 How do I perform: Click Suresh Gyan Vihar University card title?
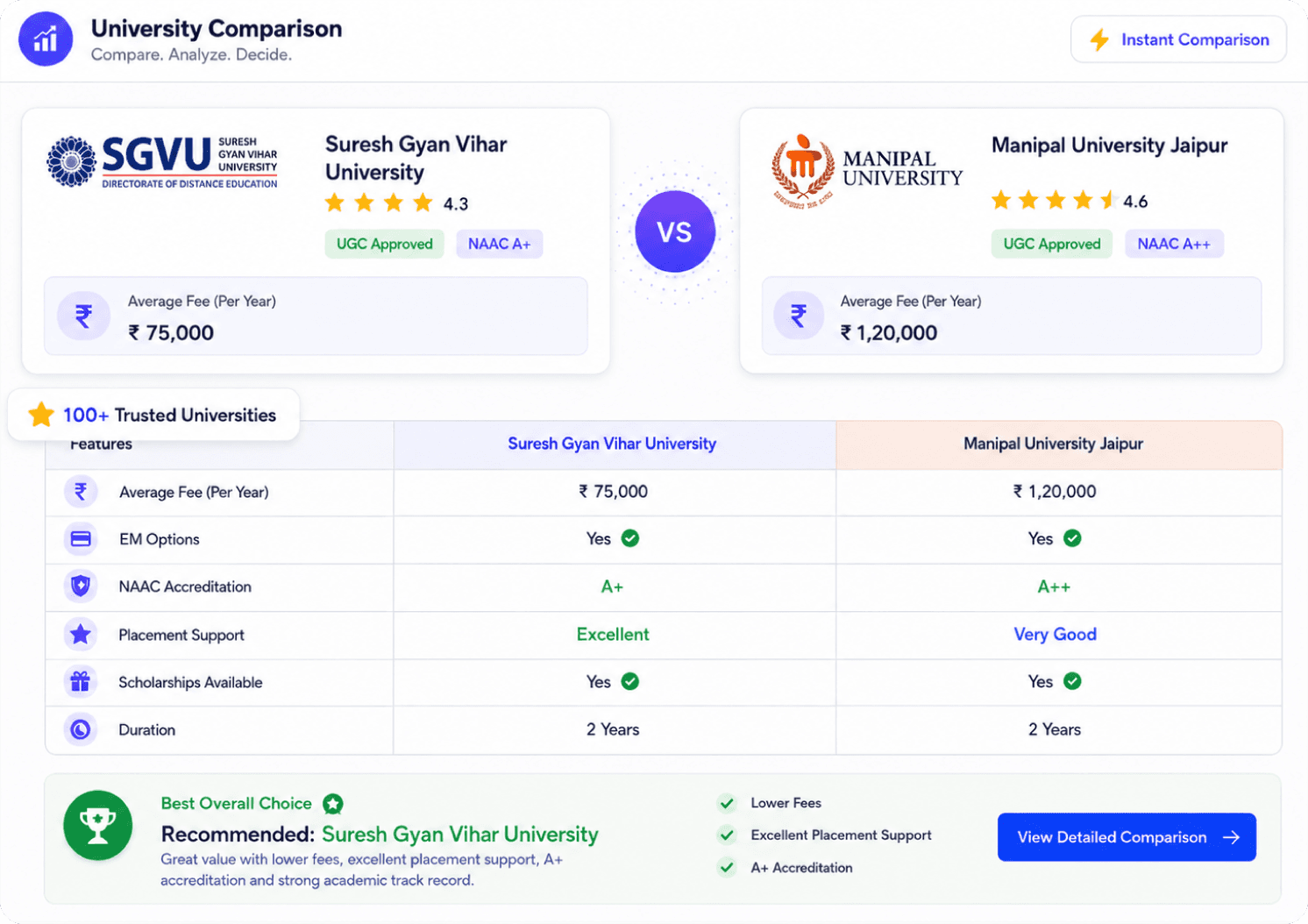pyautogui.click(x=416, y=158)
